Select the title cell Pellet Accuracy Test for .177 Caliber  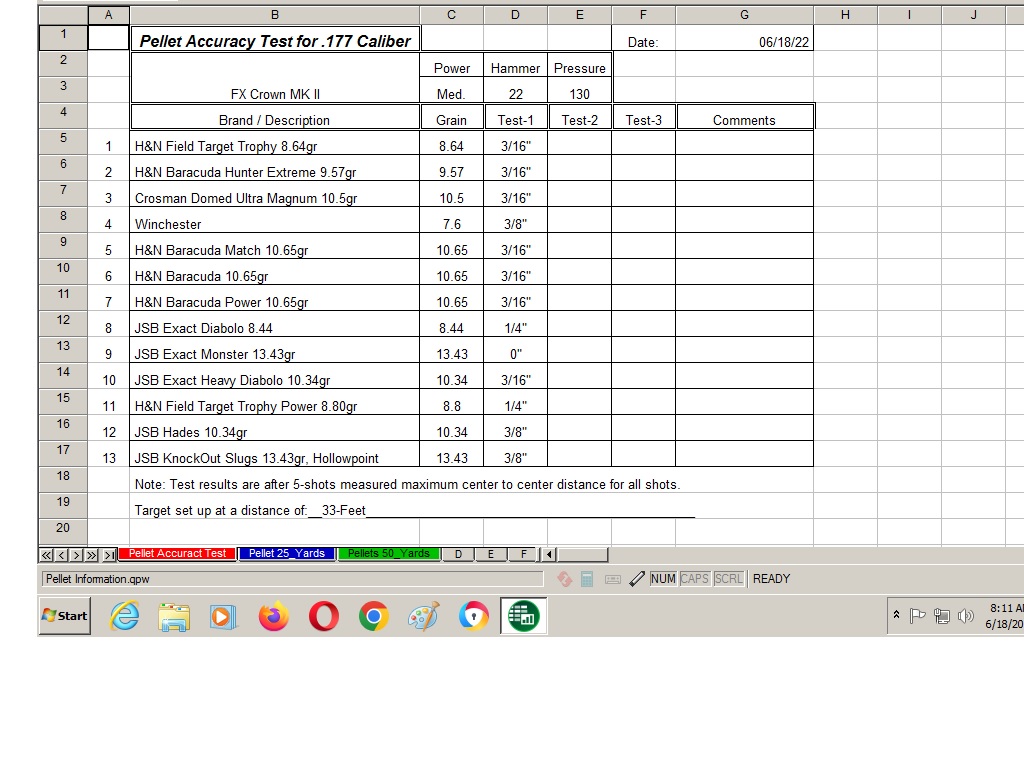(275, 38)
